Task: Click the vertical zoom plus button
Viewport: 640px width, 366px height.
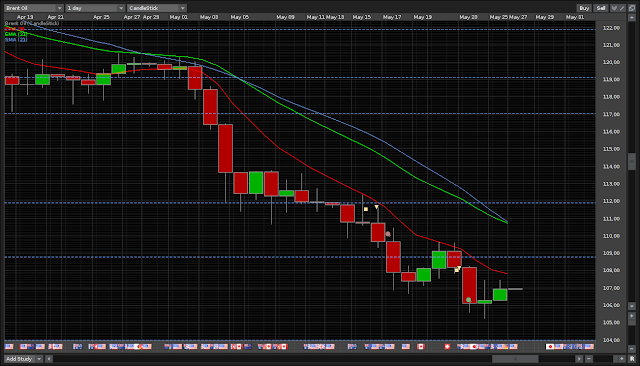Action: pos(631,316)
